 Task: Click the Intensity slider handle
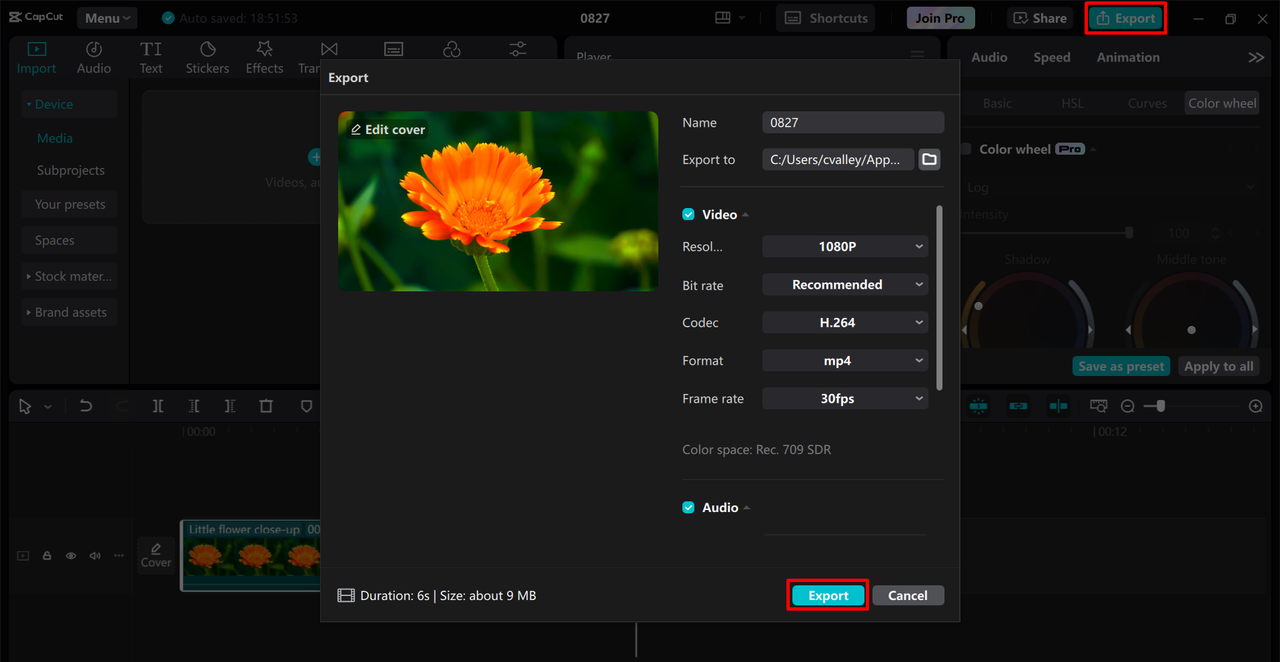(x=1129, y=233)
